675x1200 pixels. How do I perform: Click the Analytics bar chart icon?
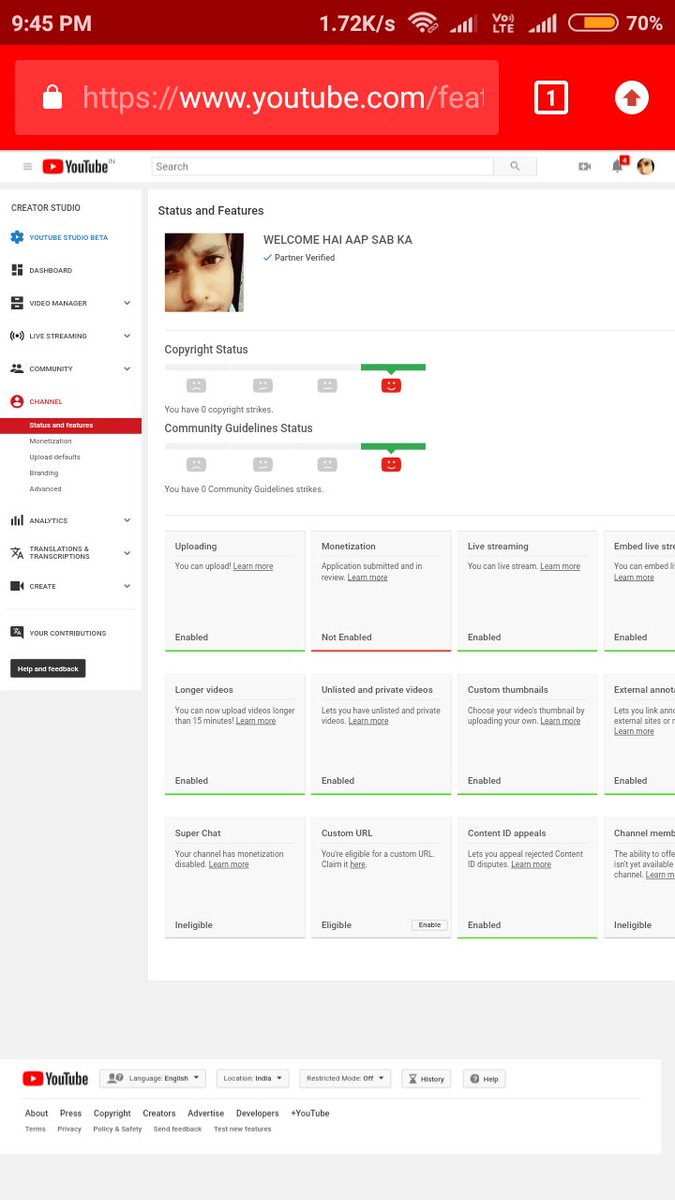[17, 520]
